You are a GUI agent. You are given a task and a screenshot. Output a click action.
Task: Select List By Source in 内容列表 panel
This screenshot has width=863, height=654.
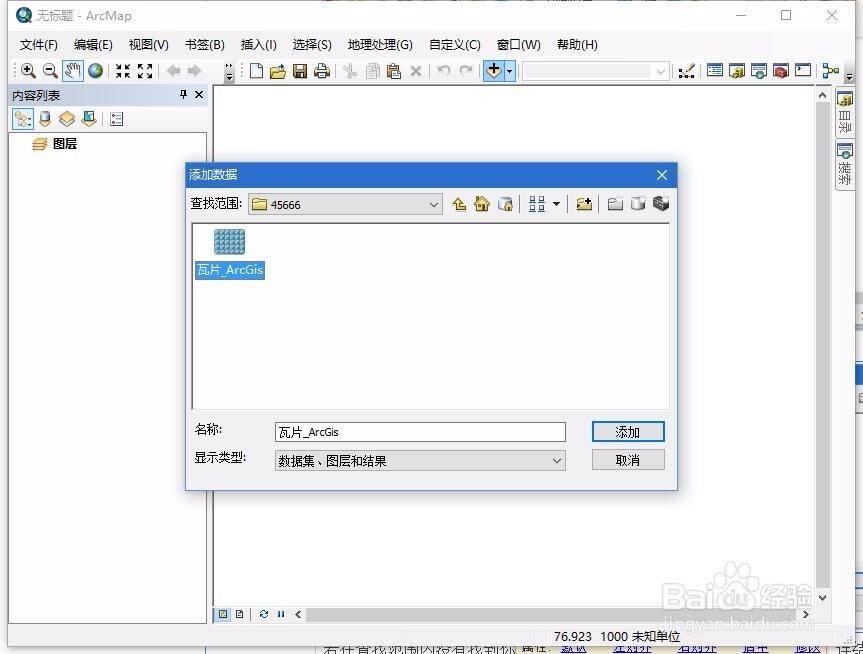tap(45, 119)
